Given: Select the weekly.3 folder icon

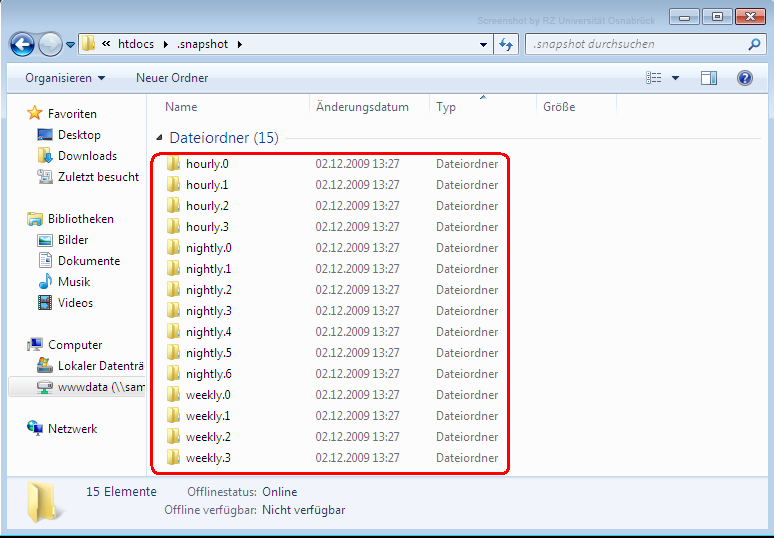Looking at the screenshot, I should pos(173,458).
